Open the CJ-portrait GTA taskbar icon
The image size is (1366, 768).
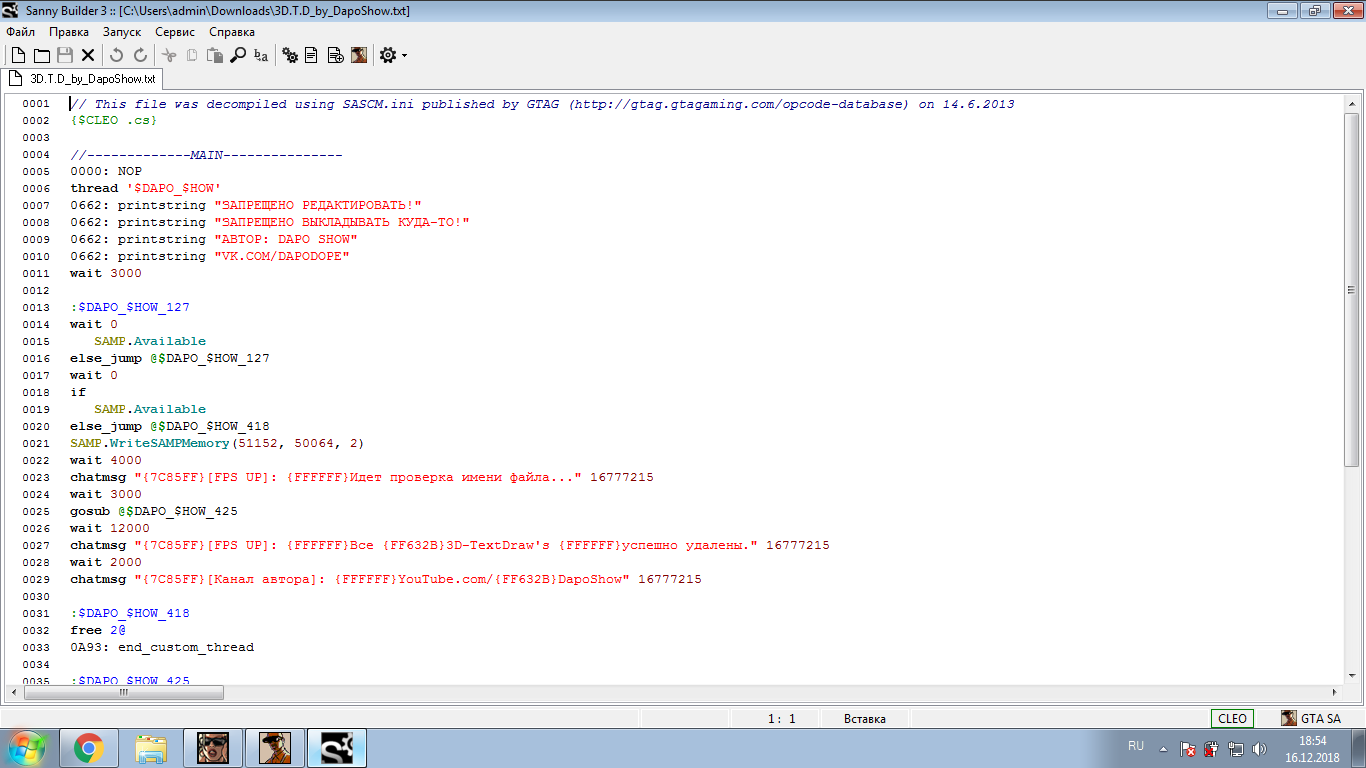(274, 748)
